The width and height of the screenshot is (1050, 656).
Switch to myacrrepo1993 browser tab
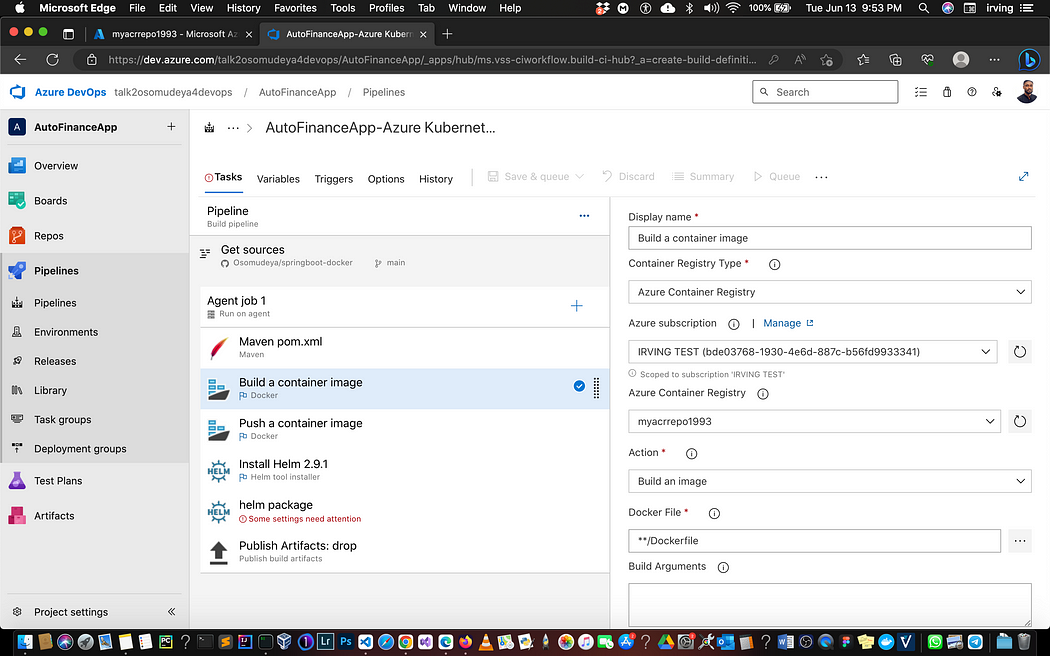172,34
